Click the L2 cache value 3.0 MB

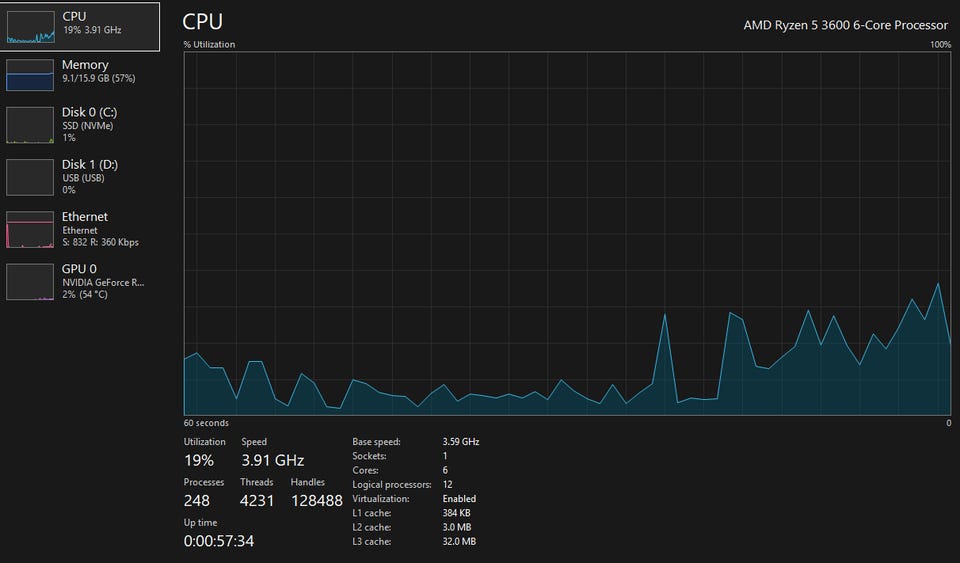pos(457,527)
